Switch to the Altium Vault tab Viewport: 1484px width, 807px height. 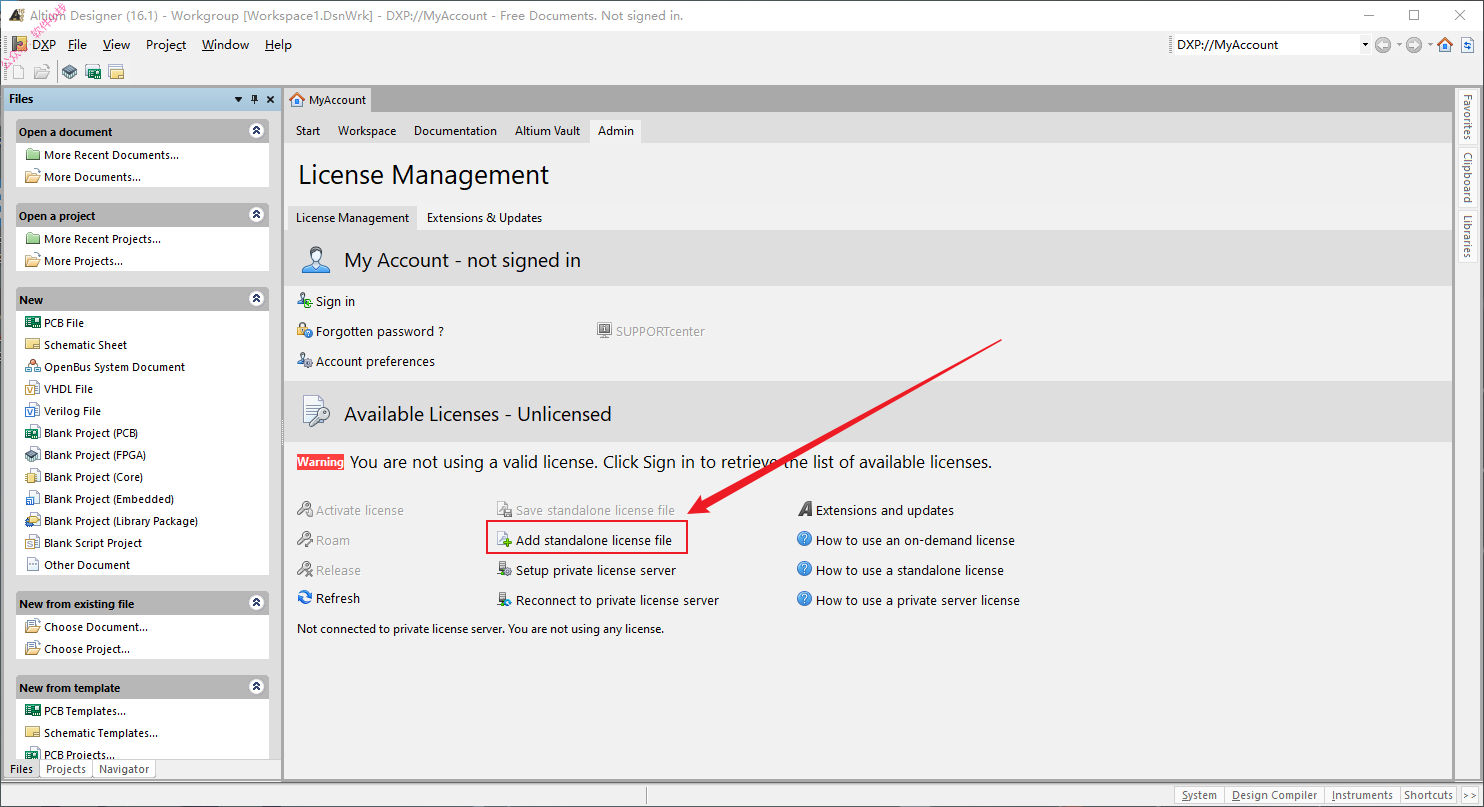point(548,131)
